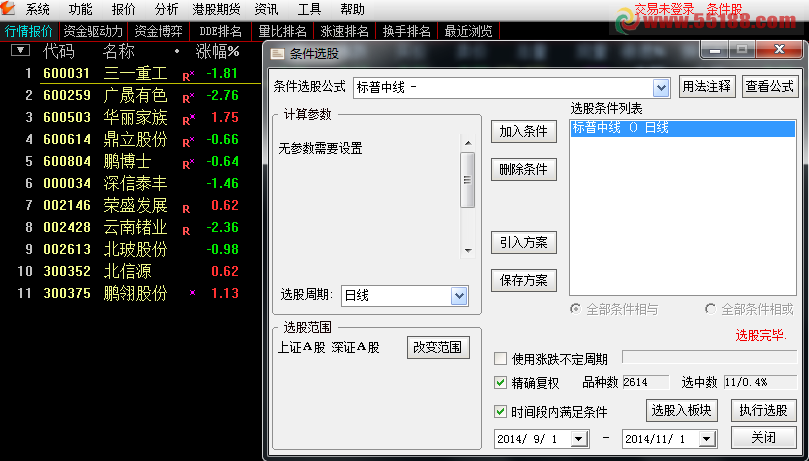Select 标普中线 () 日线 condition in list
The image size is (809, 461).
click(x=683, y=128)
